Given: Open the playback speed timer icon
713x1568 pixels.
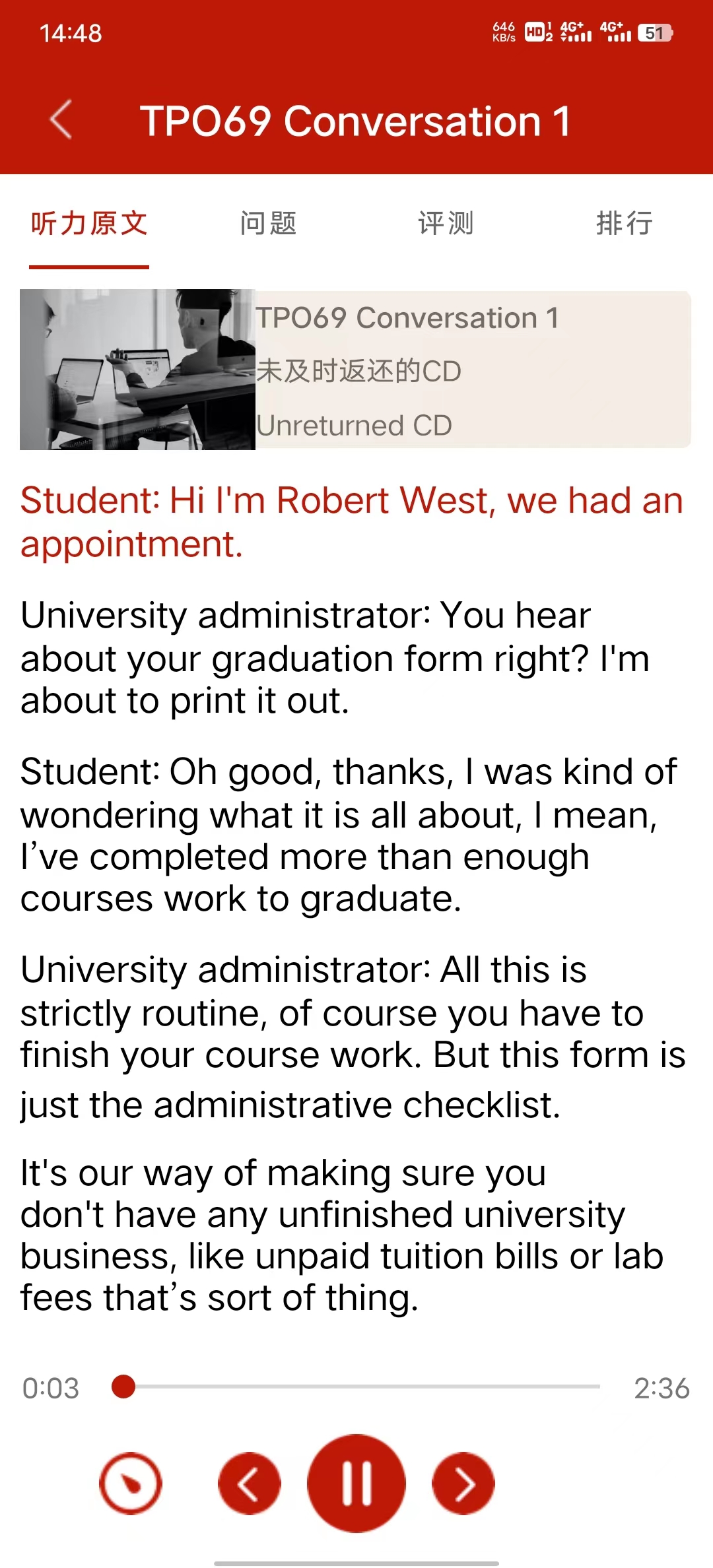Looking at the screenshot, I should click(131, 1484).
